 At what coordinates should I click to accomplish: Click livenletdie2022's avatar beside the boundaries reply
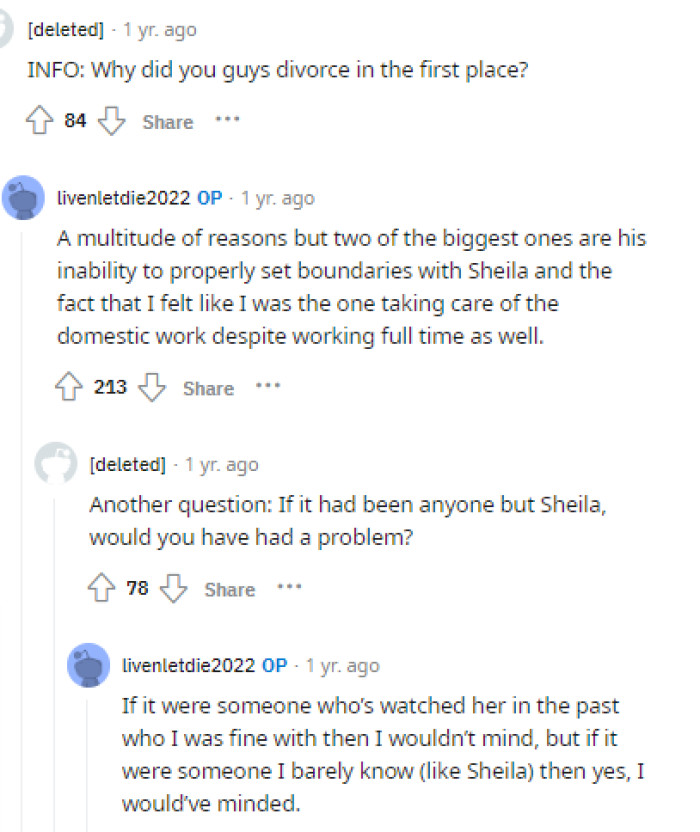(24, 197)
